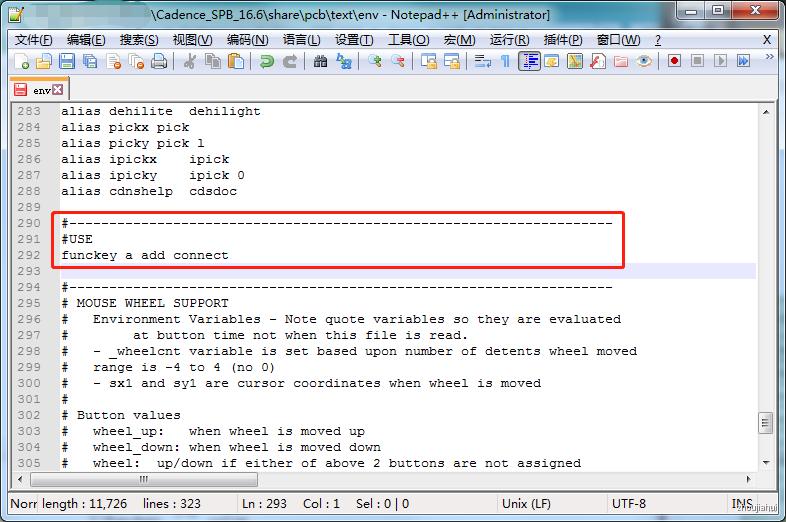Click the vertical scrollbar up arrow

click(x=765, y=112)
